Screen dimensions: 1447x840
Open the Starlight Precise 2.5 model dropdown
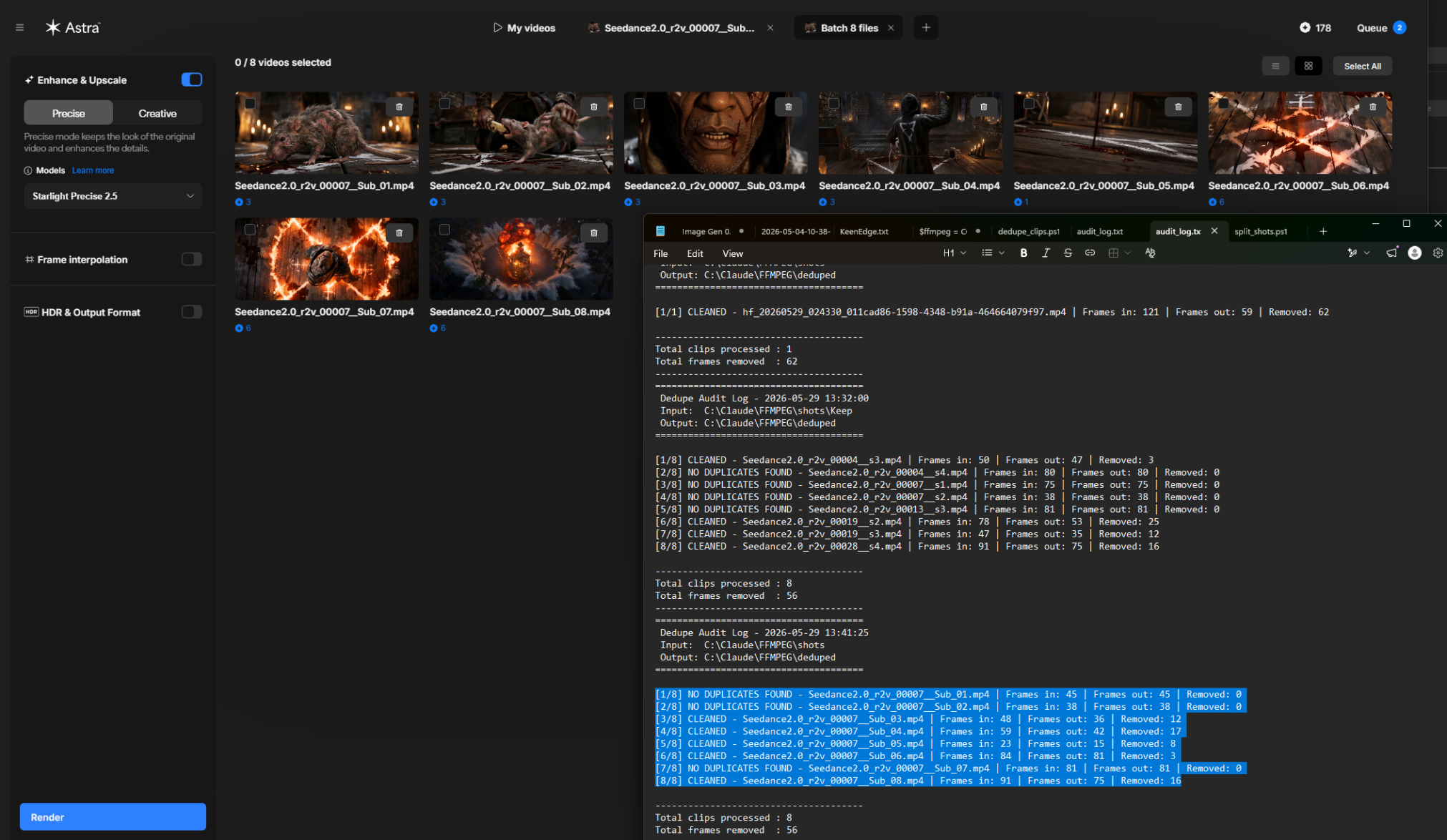click(x=113, y=196)
